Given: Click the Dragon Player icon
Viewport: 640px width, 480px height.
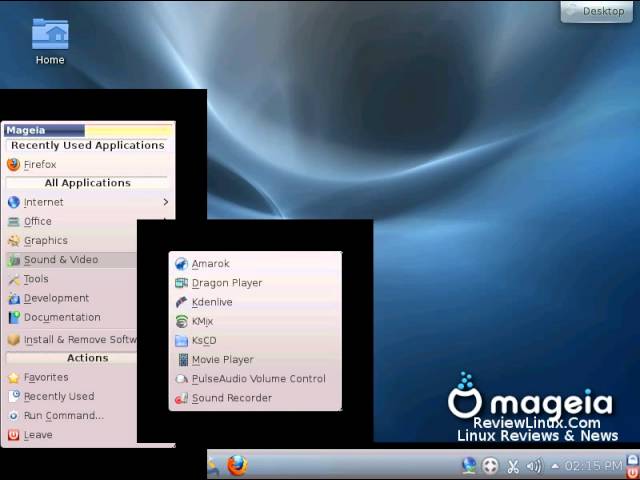Looking at the screenshot, I should point(181,283).
